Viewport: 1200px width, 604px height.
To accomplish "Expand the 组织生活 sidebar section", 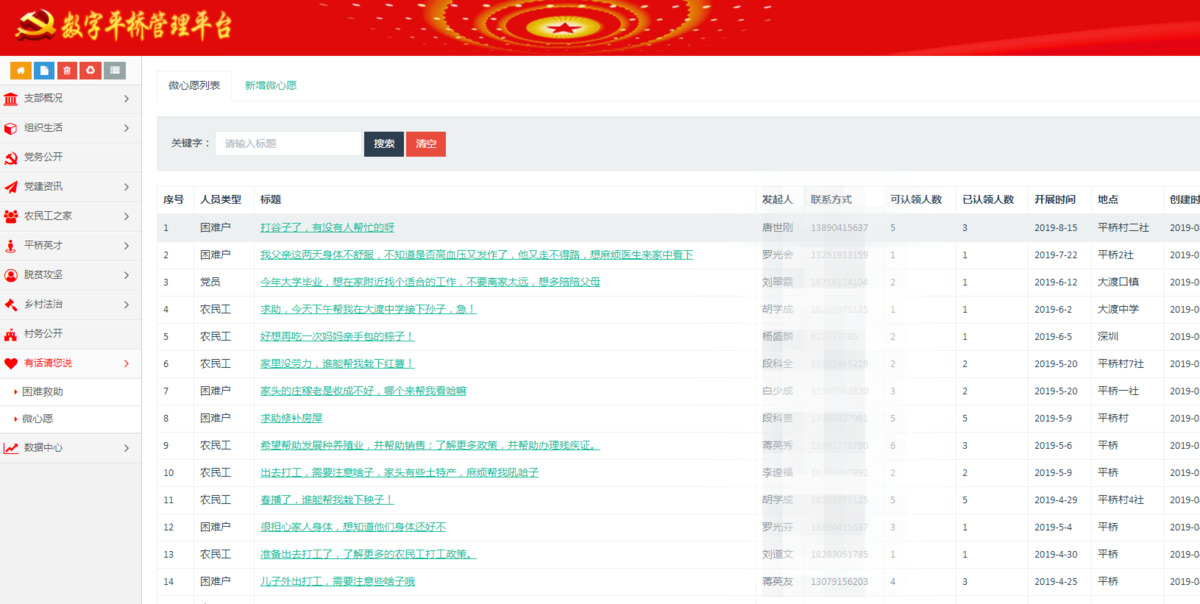I will [x=70, y=128].
